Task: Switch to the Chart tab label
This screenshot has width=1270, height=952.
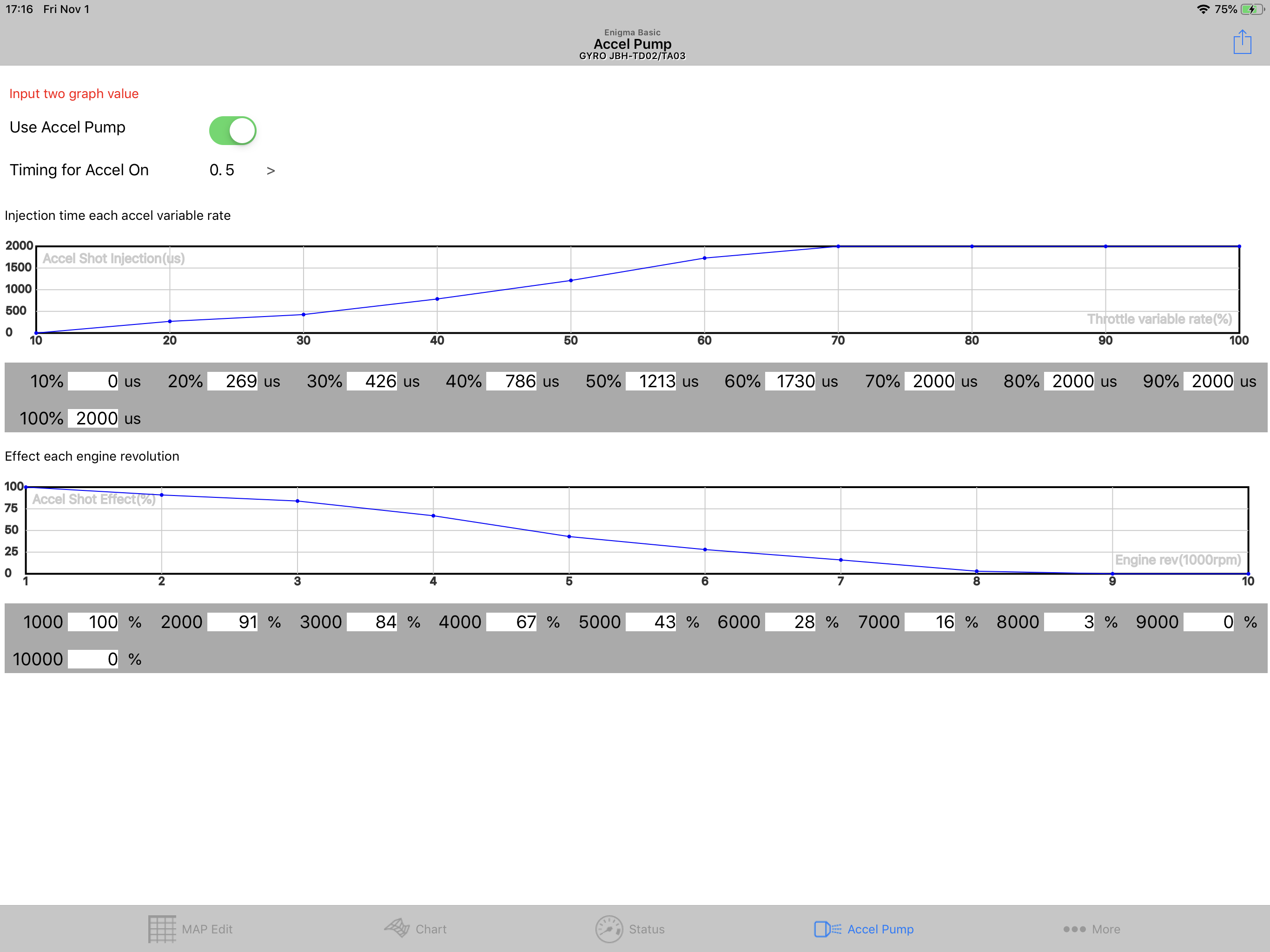Action: pyautogui.click(x=430, y=928)
